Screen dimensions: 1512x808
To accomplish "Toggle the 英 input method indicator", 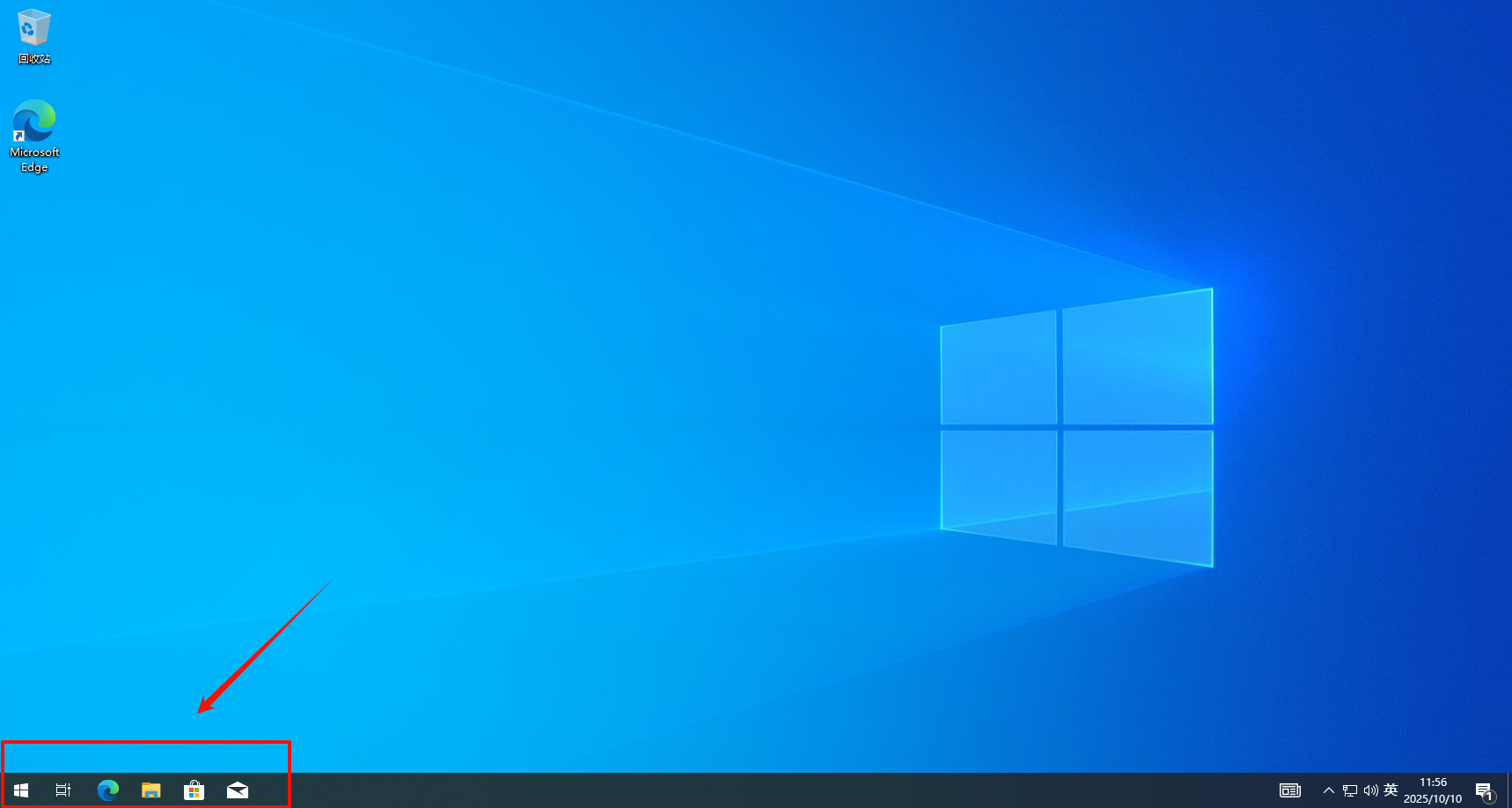I will click(x=1391, y=790).
